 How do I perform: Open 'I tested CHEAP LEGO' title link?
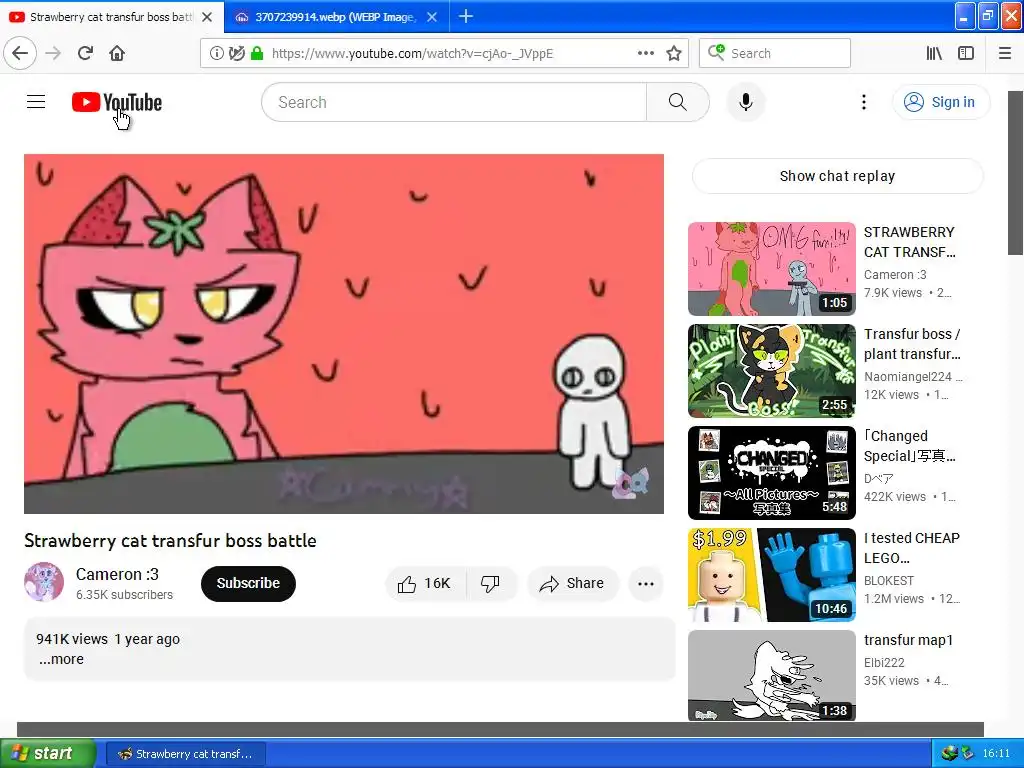click(912, 547)
